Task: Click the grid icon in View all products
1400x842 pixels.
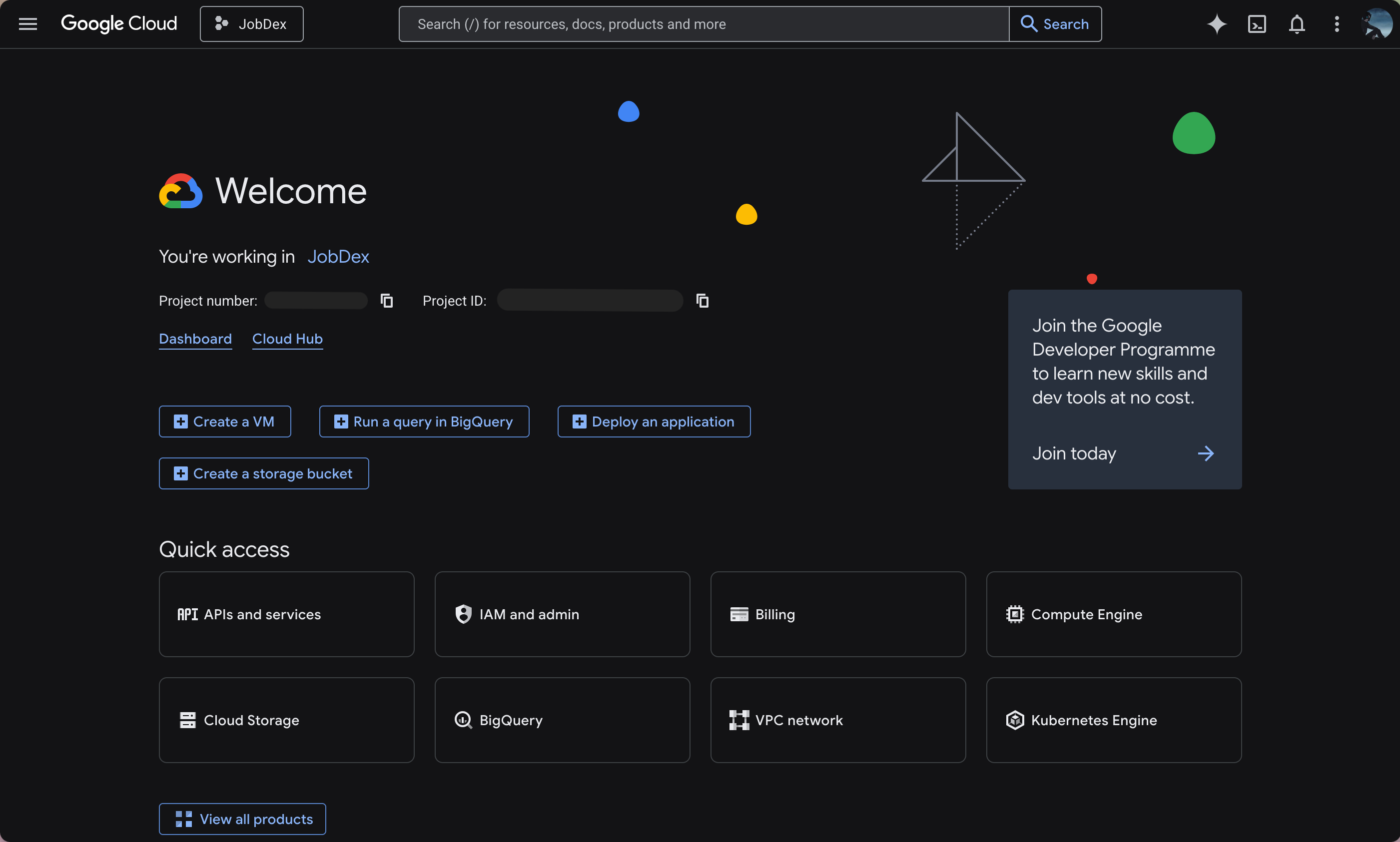Action: (x=183, y=819)
